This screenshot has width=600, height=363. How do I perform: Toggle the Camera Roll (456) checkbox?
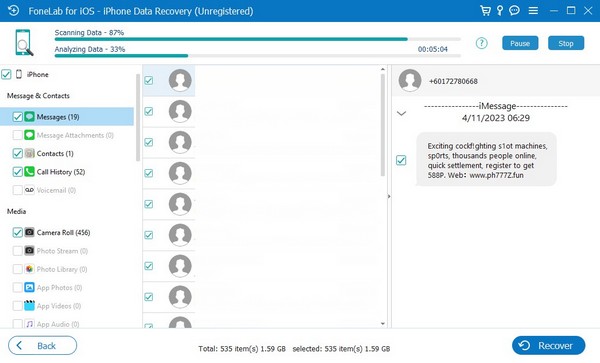click(x=17, y=232)
